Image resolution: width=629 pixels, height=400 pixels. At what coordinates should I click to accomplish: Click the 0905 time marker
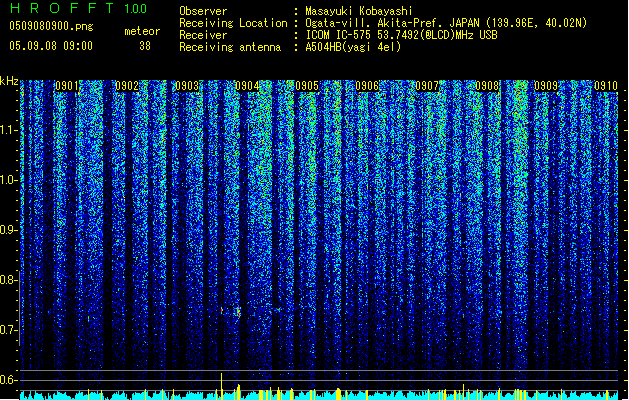307,86
